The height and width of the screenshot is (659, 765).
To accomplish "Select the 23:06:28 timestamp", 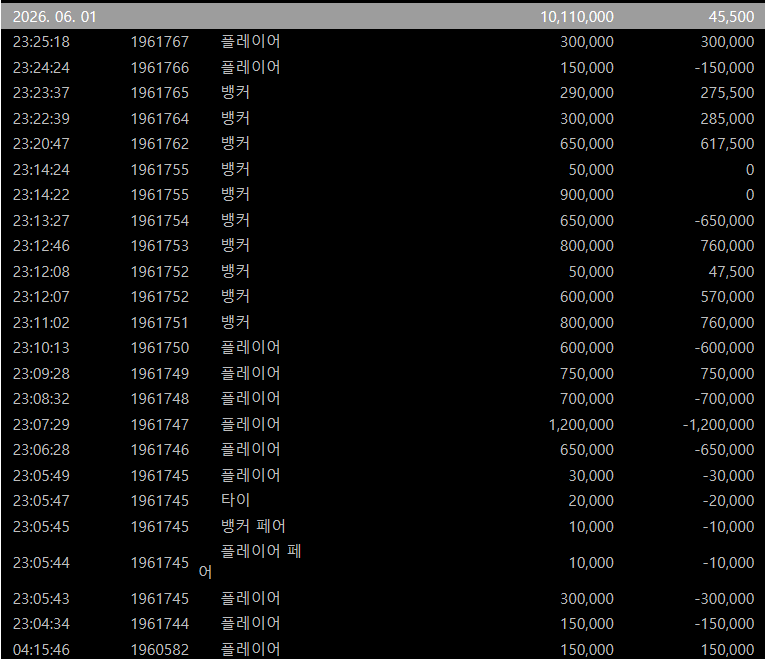I will click(x=41, y=450).
